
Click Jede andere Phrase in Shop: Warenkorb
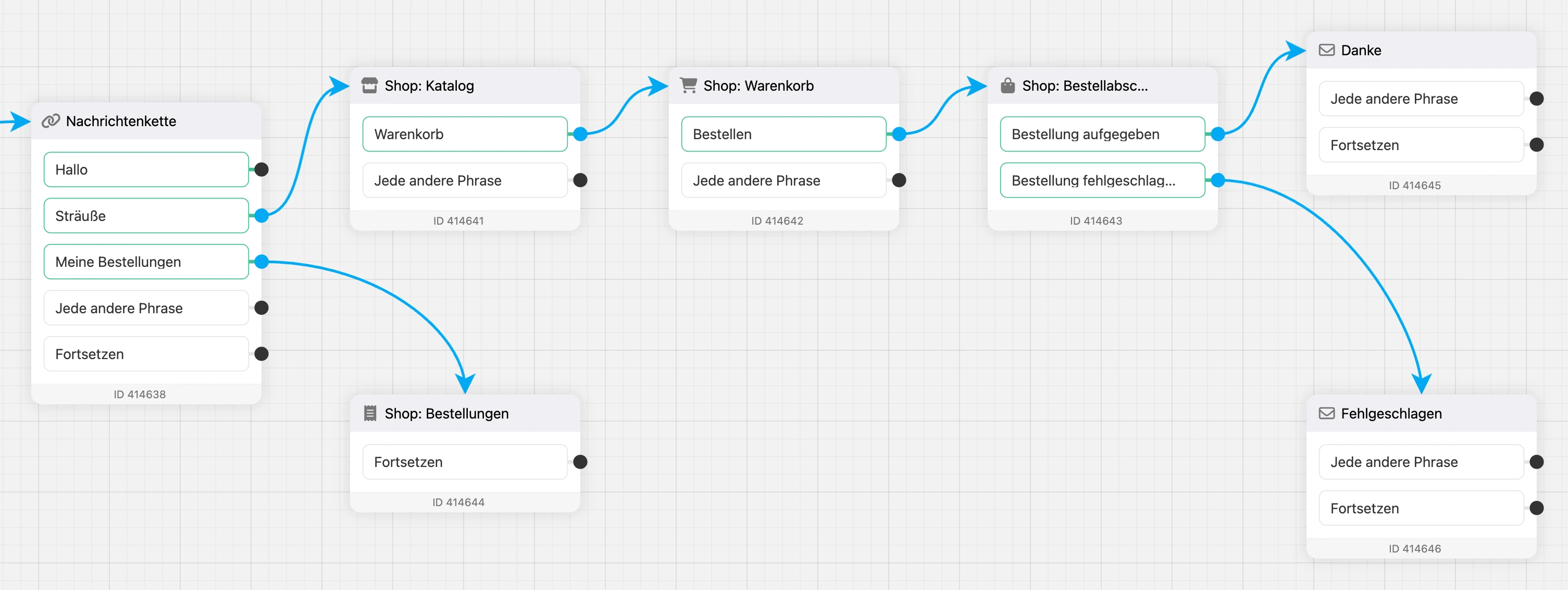pyautogui.click(x=784, y=180)
